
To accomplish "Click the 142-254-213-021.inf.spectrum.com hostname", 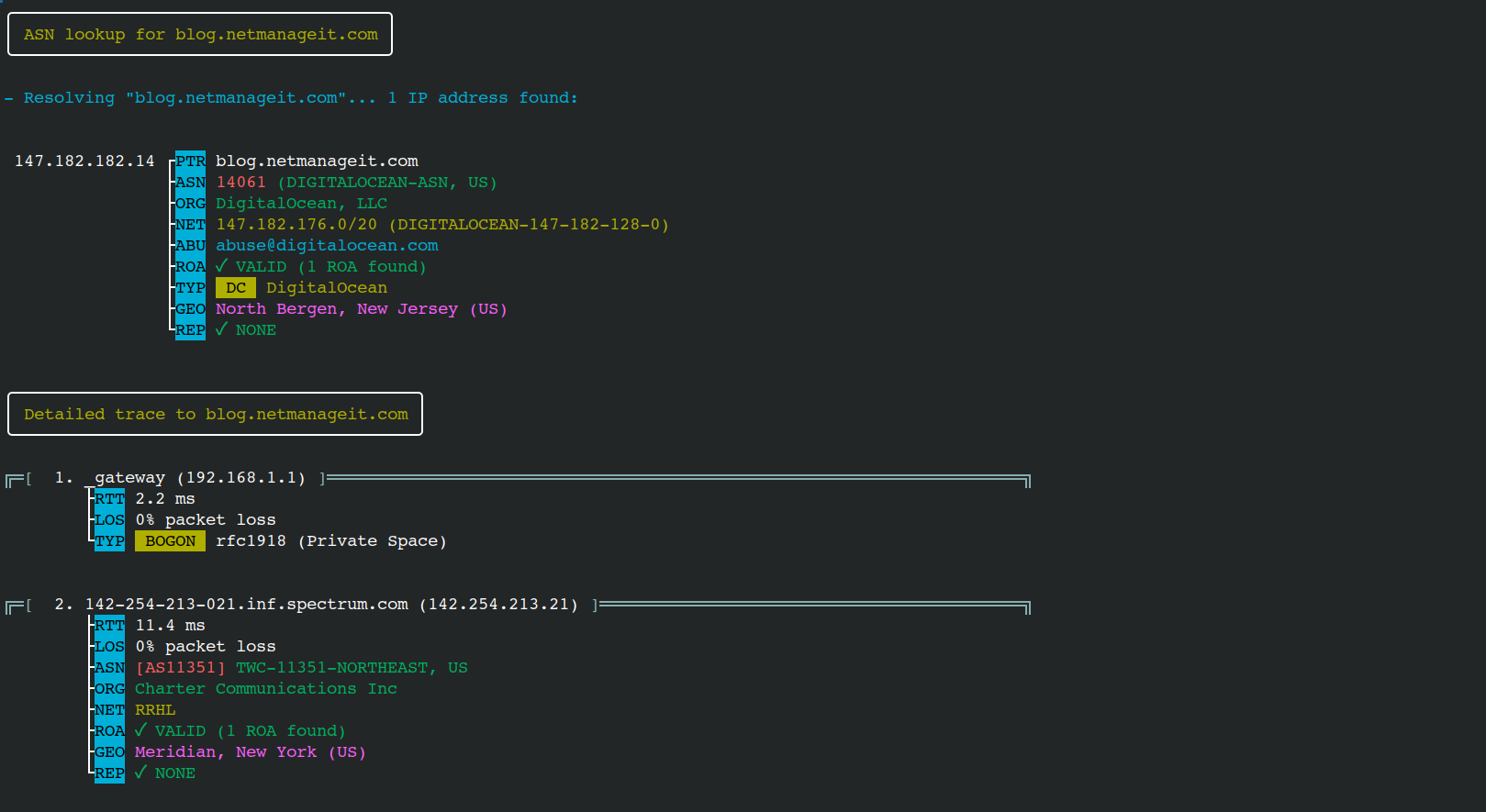I will click(246, 605).
